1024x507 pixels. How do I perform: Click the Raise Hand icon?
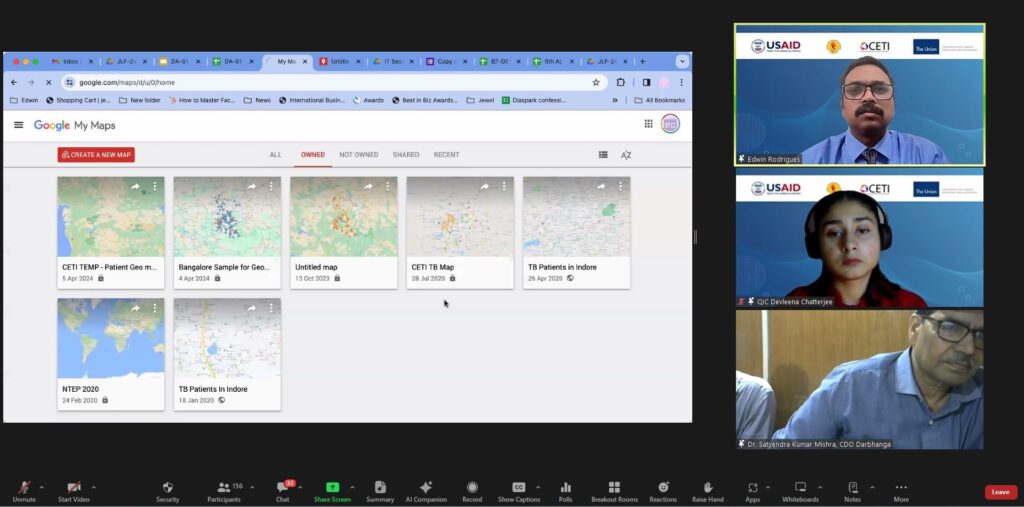click(x=708, y=487)
